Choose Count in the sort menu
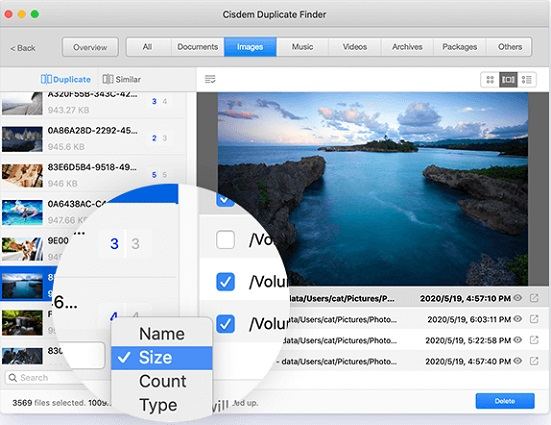Screen dimensions: 551x425 [x=162, y=381]
